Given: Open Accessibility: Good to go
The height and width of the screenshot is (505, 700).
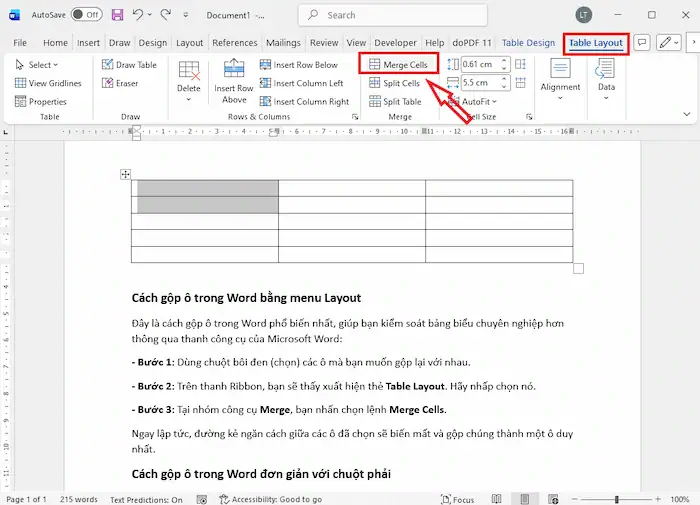Looking at the screenshot, I should coord(271,499).
